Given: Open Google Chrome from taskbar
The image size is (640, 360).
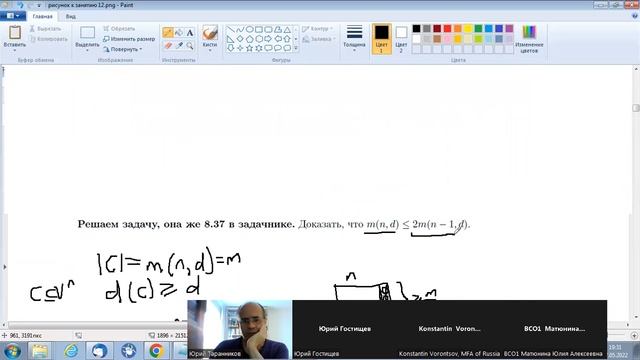Looking at the screenshot, I should [x=156, y=351].
